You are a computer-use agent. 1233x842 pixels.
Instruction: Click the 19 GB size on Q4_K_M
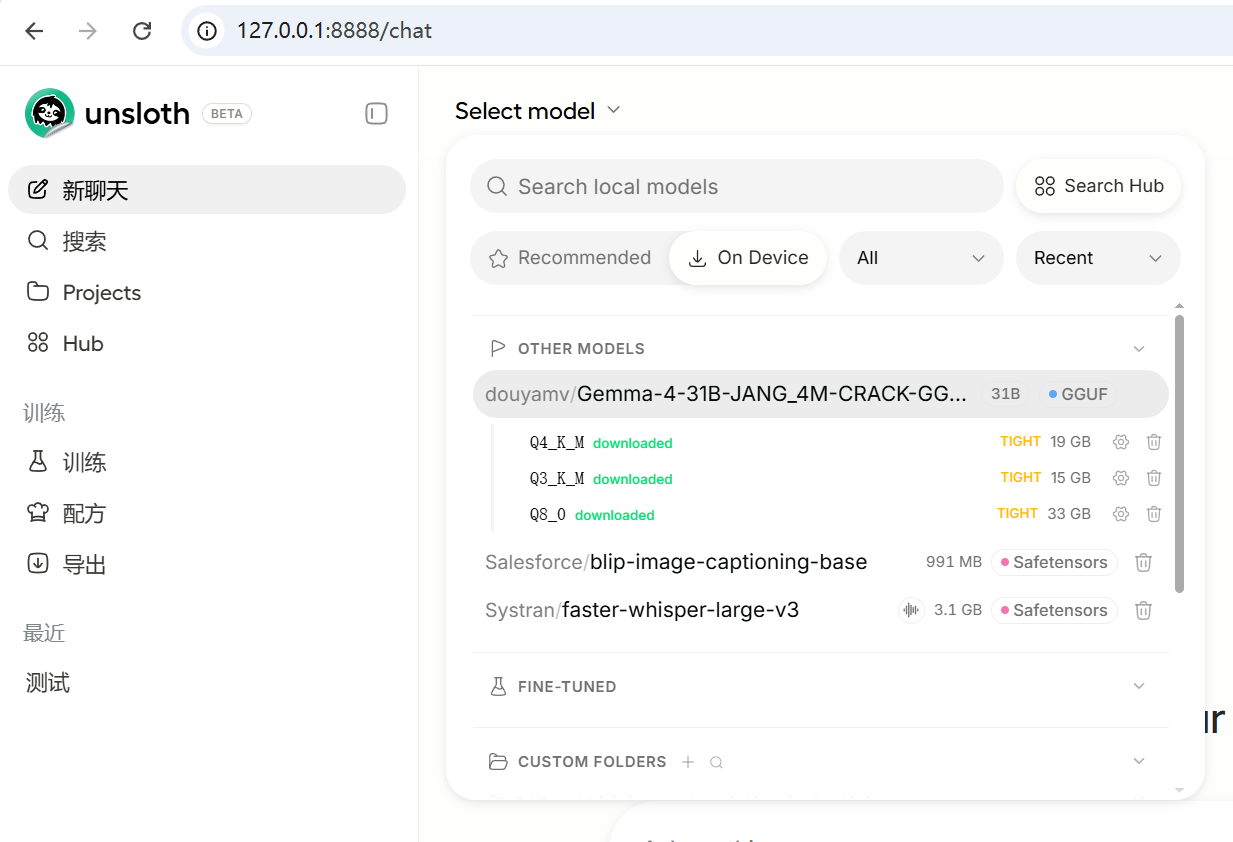point(1070,442)
